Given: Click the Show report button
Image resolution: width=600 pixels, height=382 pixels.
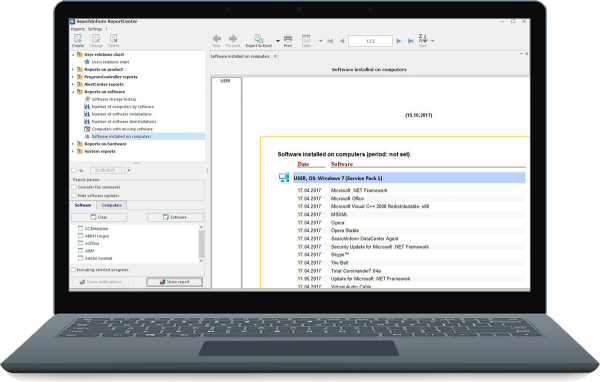Looking at the screenshot, I should (x=174, y=282).
